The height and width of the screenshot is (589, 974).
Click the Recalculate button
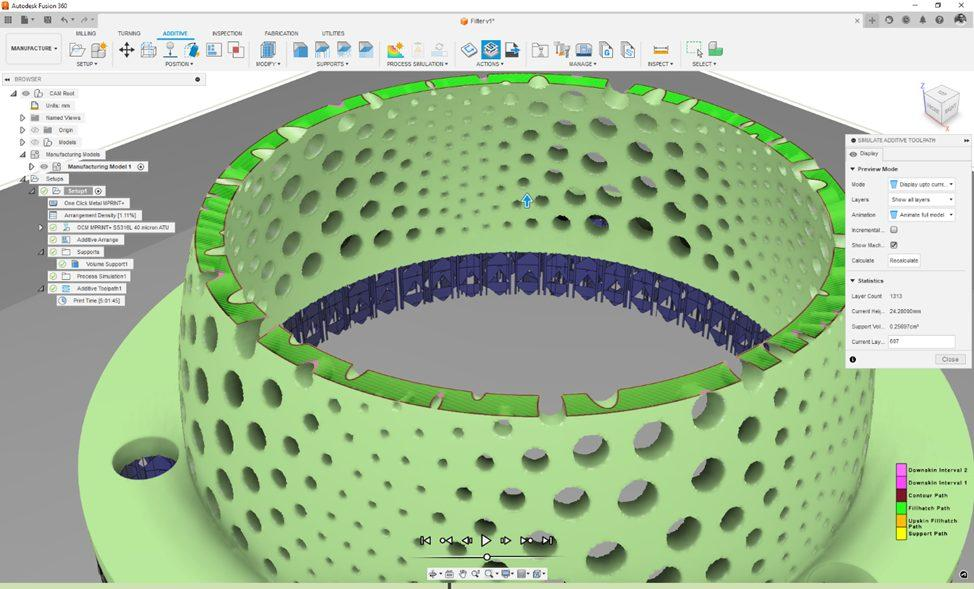click(904, 260)
